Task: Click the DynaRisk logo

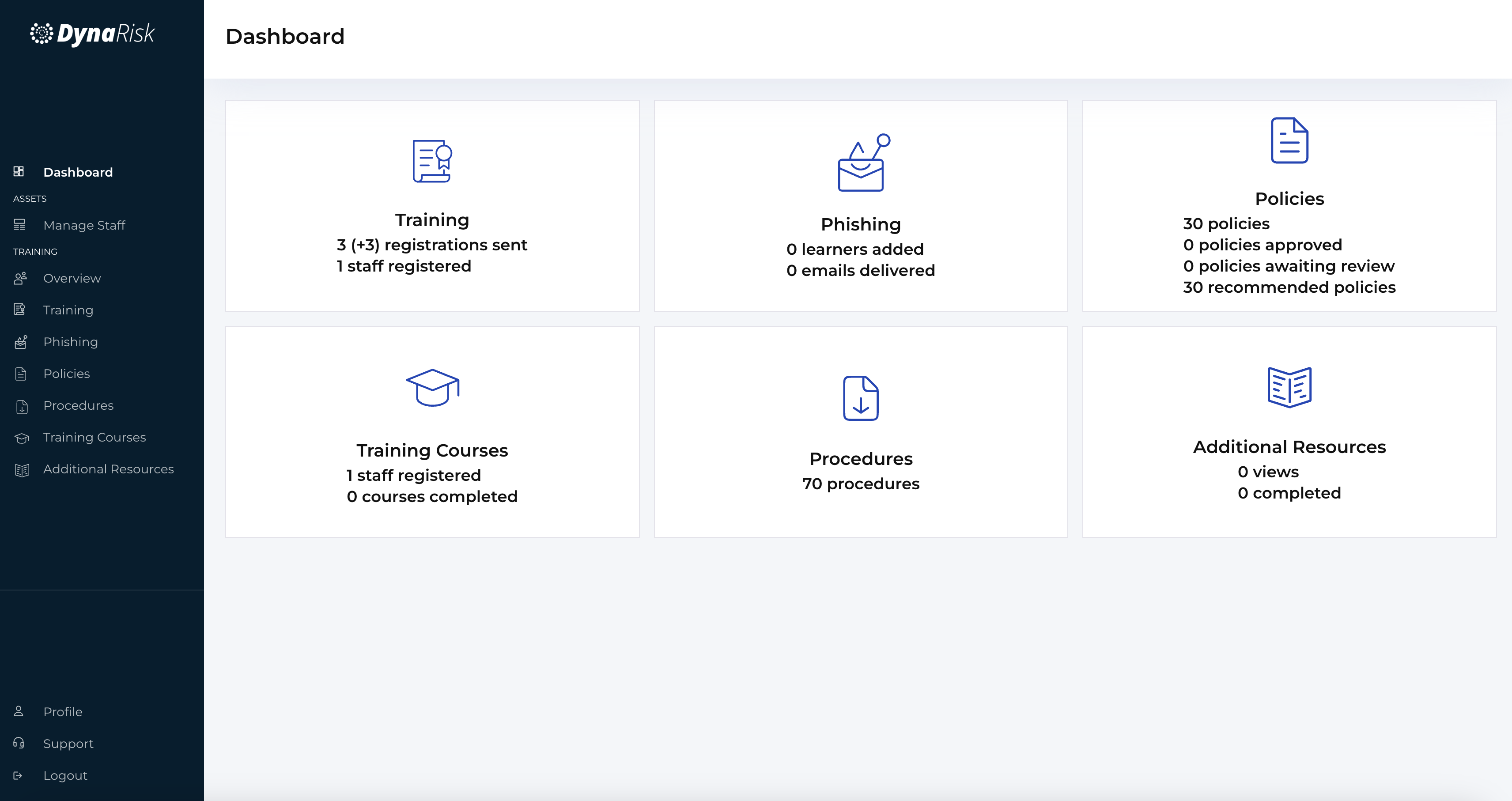Action: pyautogui.click(x=93, y=34)
